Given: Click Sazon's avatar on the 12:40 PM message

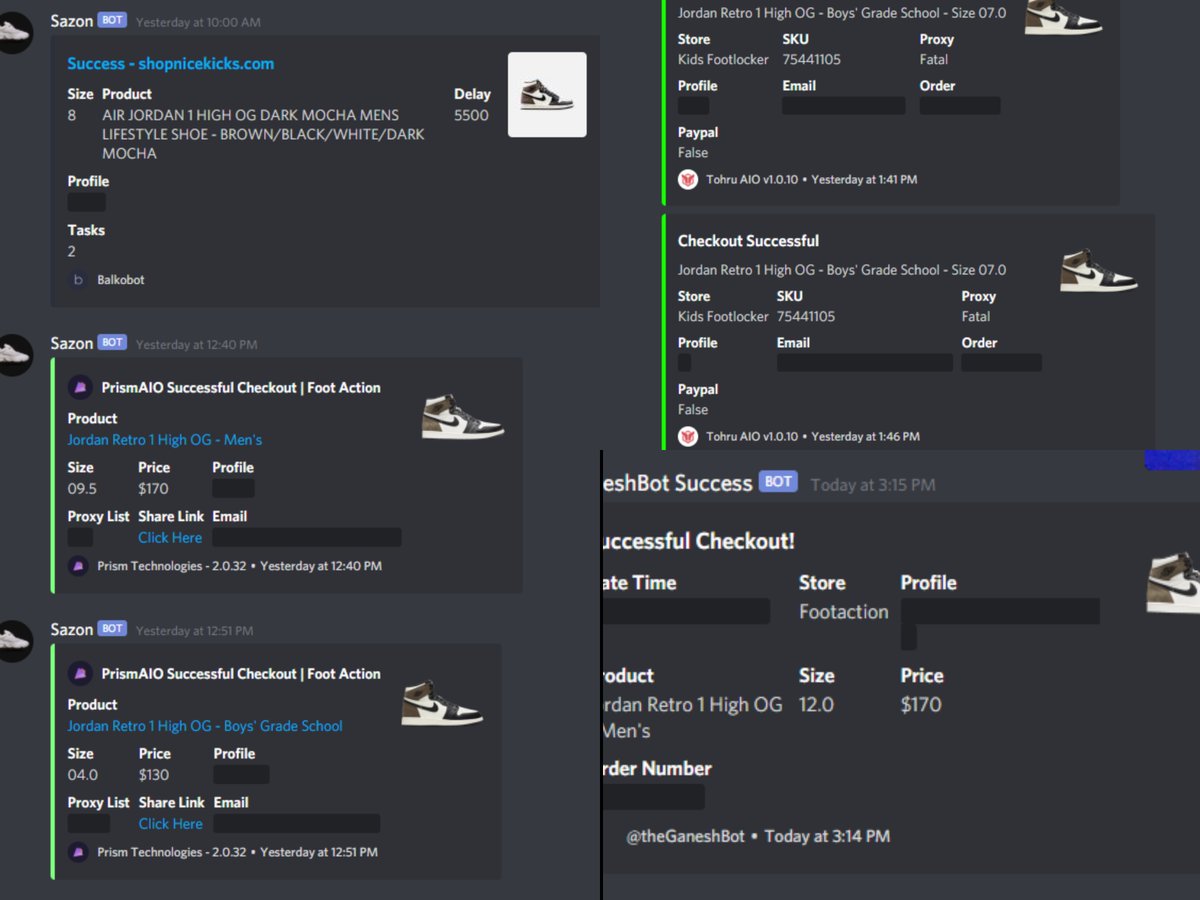Looking at the screenshot, I should point(15,355).
